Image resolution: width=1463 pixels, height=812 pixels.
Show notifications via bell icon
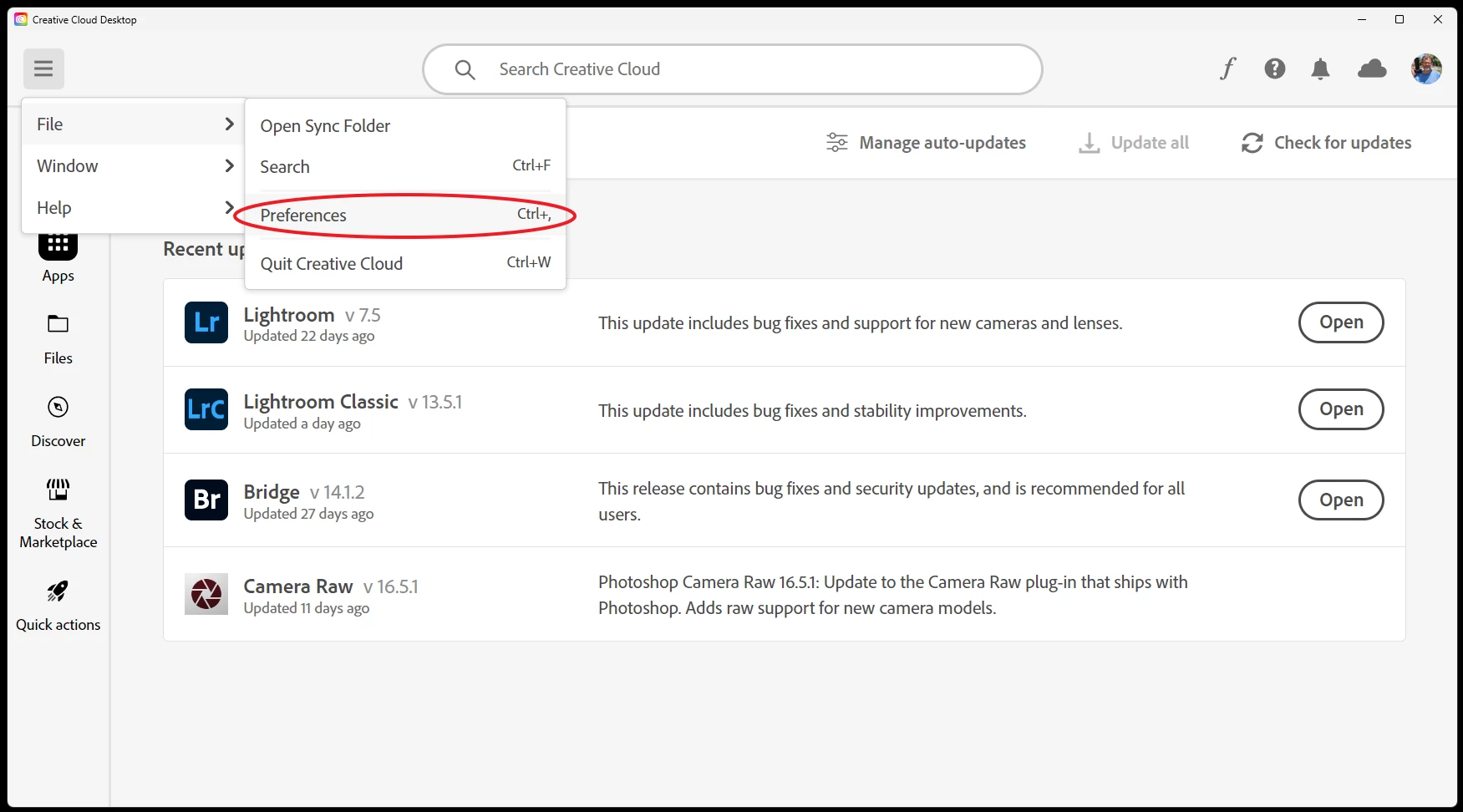1320,69
